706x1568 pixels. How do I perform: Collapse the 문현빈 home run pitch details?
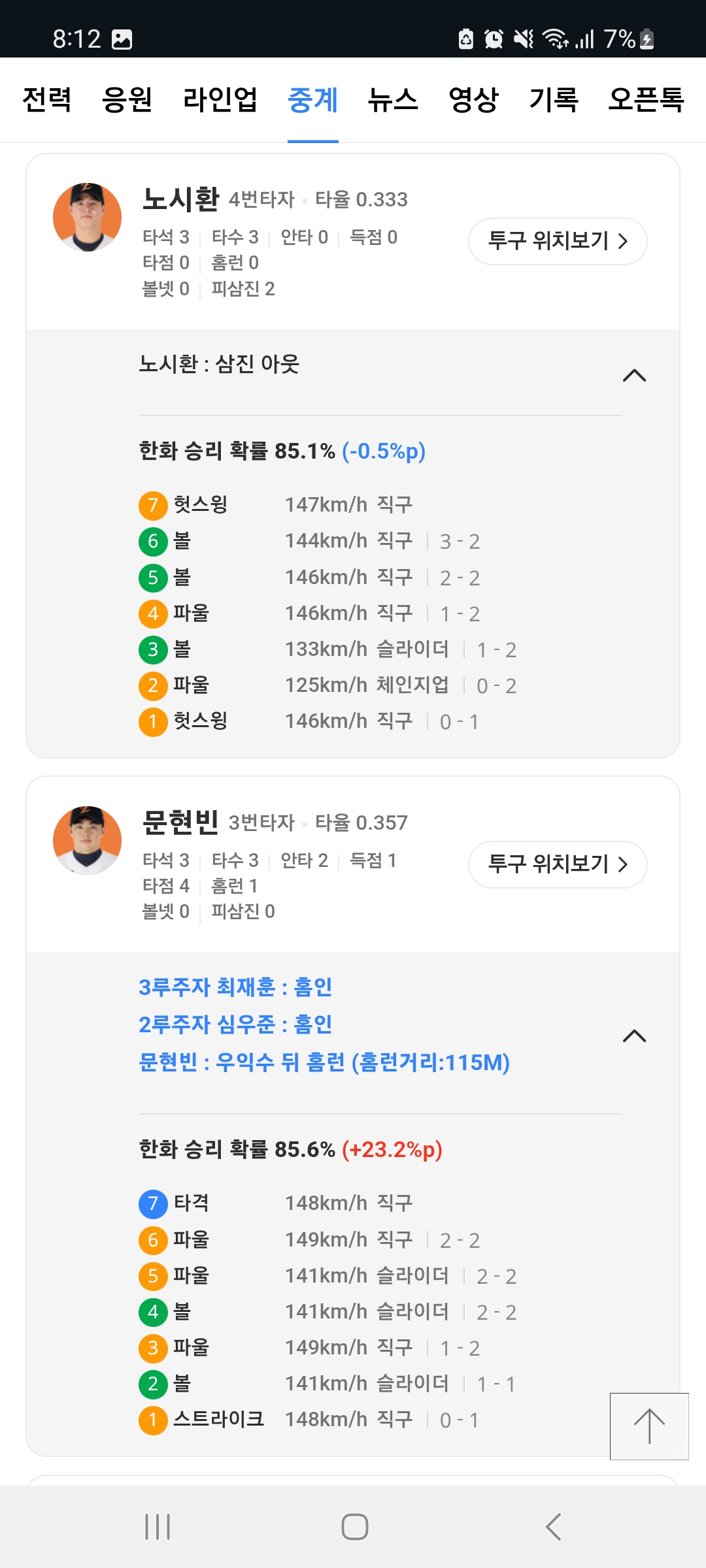tap(634, 1036)
